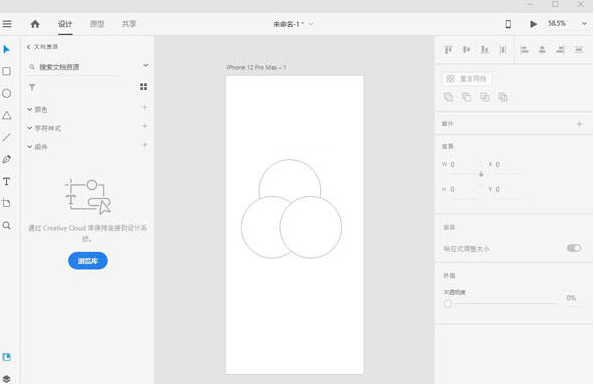The width and height of the screenshot is (595, 384).
Task: Collapse the 字符样式 (Character Styles) section
Action: (30, 128)
